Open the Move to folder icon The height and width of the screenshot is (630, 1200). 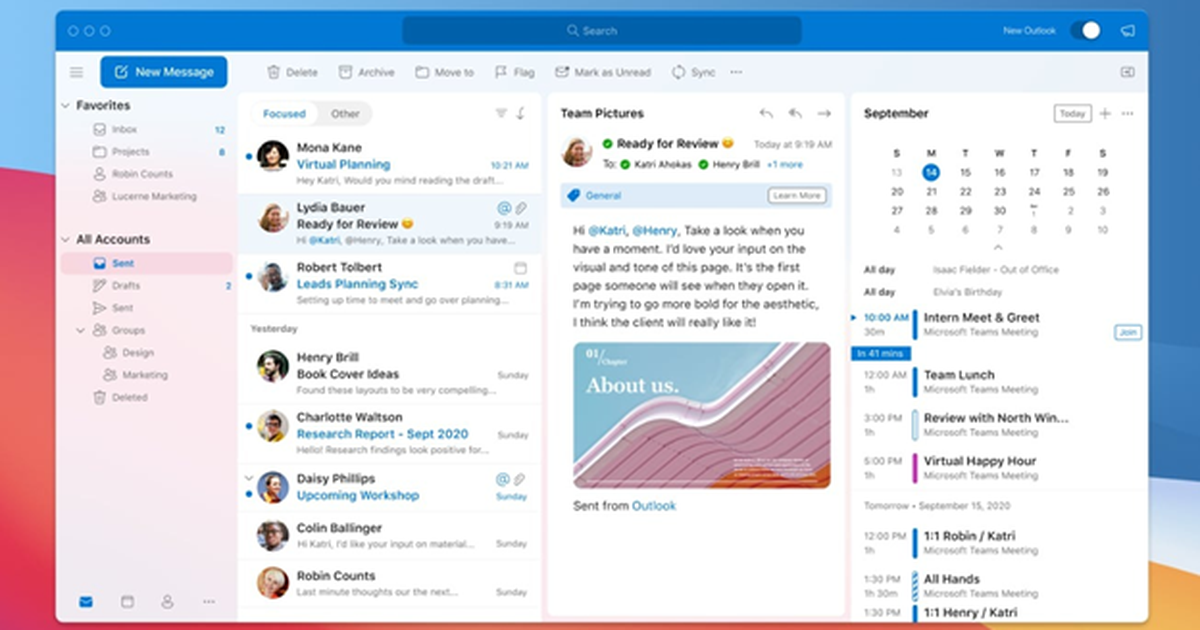click(420, 71)
